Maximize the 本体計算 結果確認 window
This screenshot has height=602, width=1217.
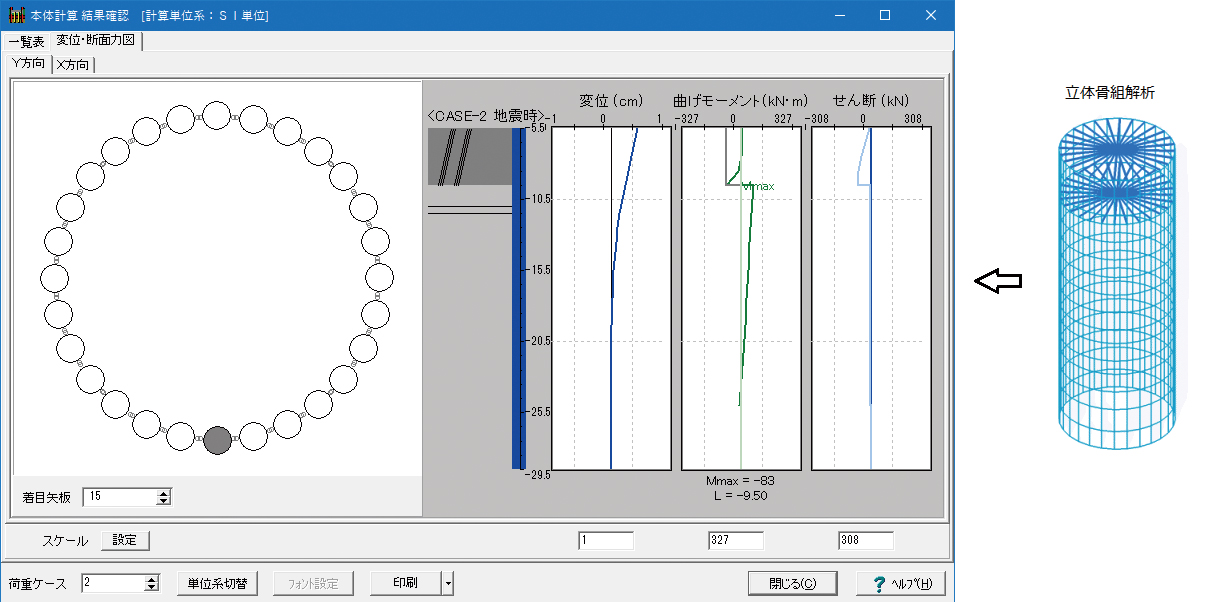click(884, 16)
